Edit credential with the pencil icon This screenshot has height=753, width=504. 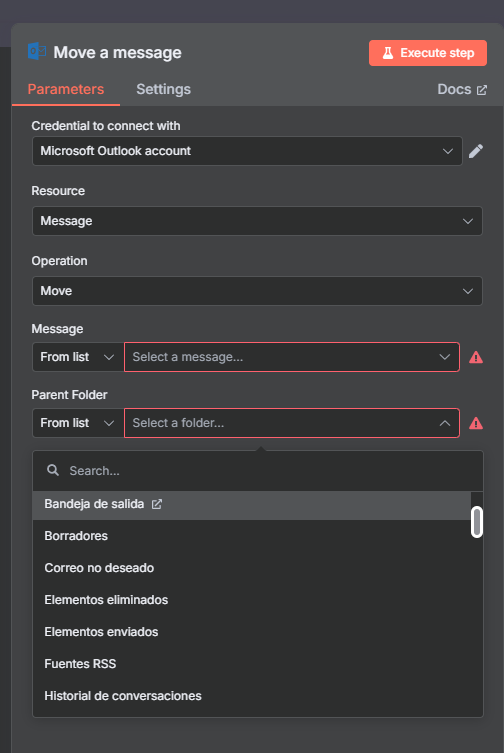(x=476, y=151)
